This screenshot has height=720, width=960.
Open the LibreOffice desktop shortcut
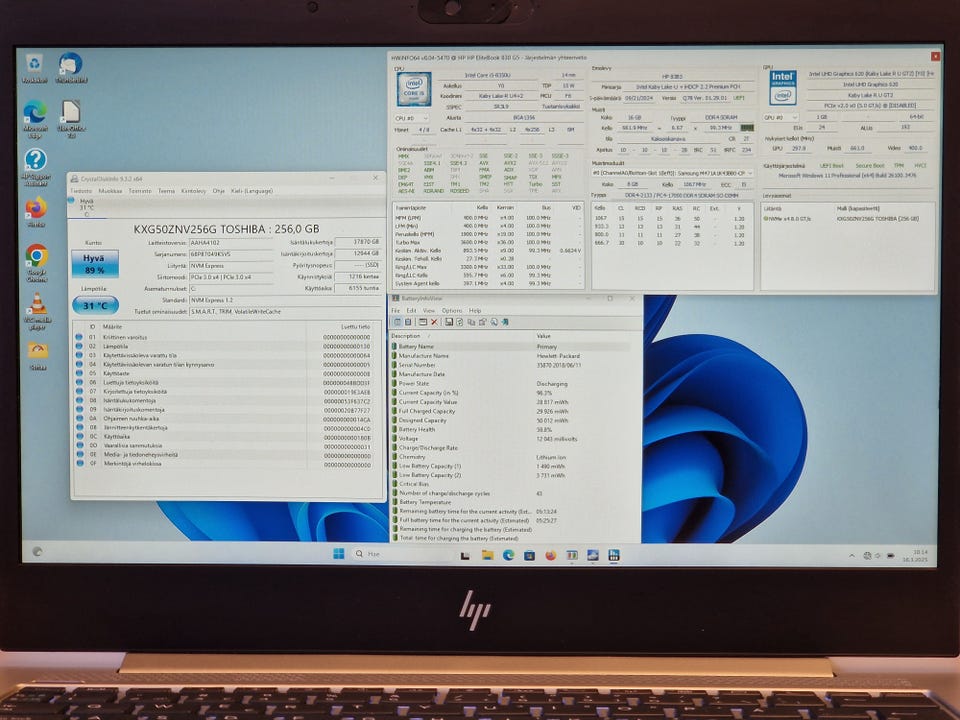click(x=71, y=119)
